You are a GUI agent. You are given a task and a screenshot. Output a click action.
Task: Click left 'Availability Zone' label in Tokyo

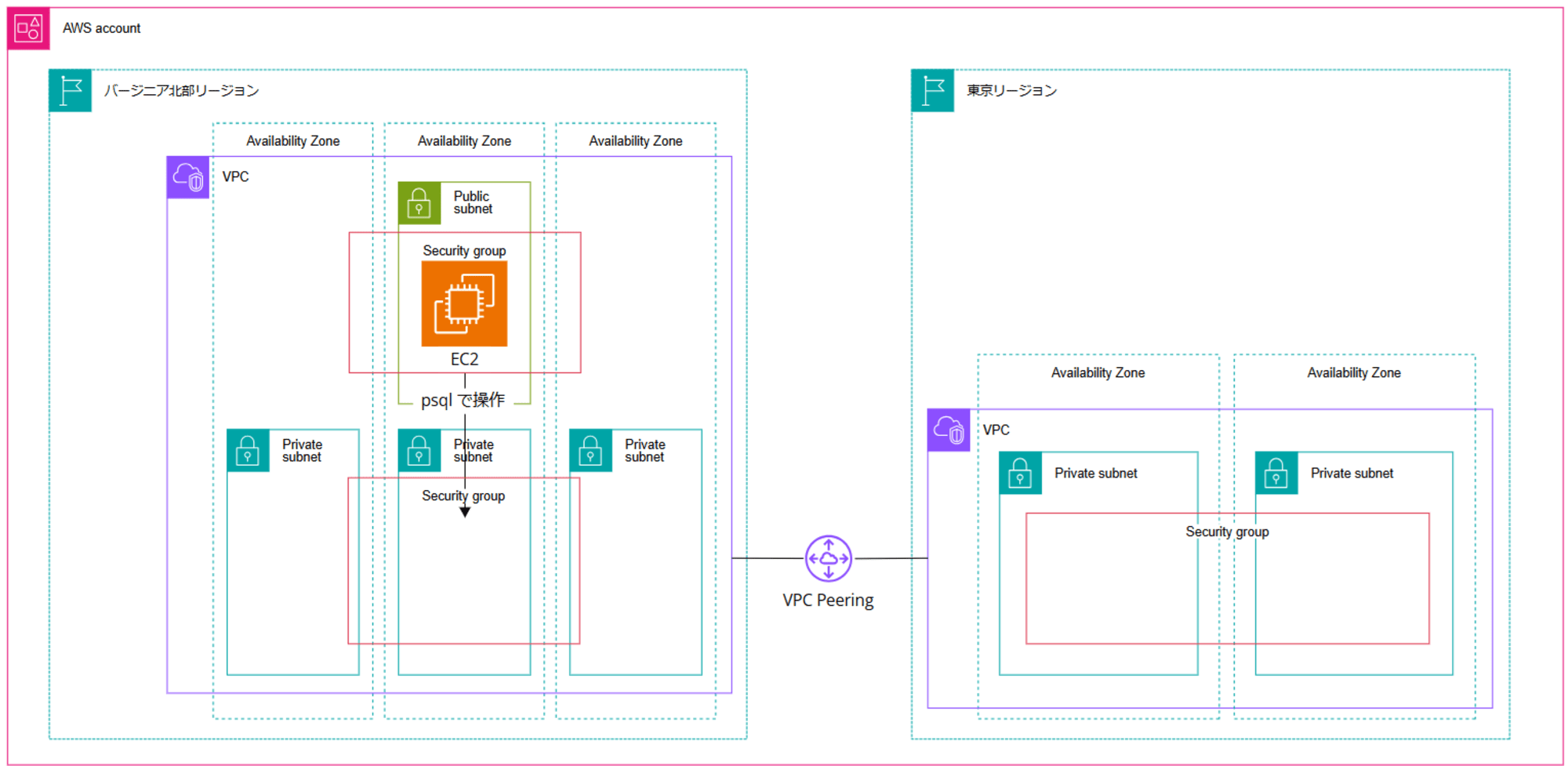tap(1098, 372)
